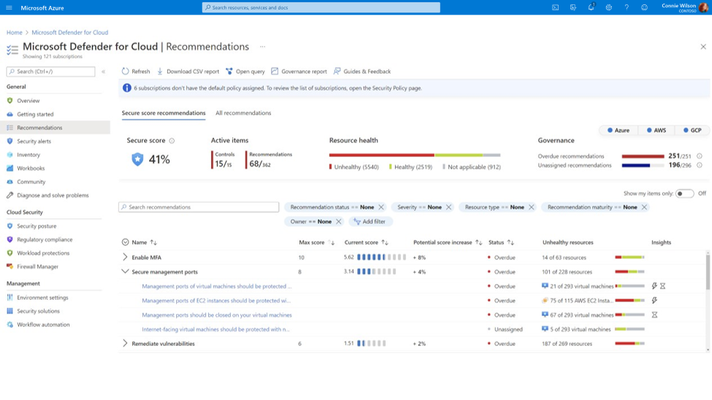Open Inventory in left menu

pos(28,155)
